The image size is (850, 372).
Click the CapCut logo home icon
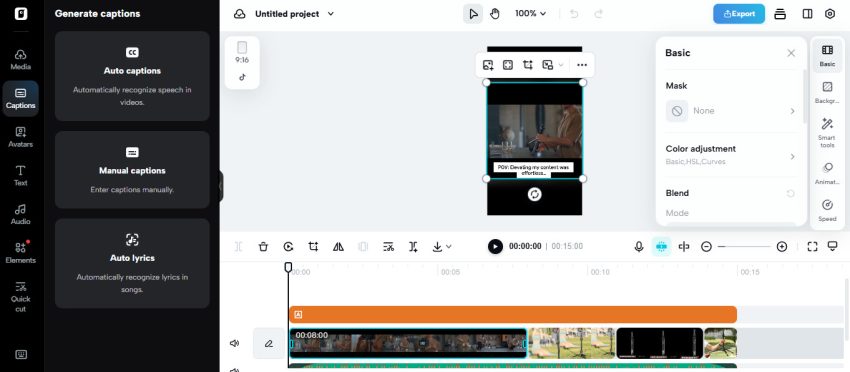[21, 14]
